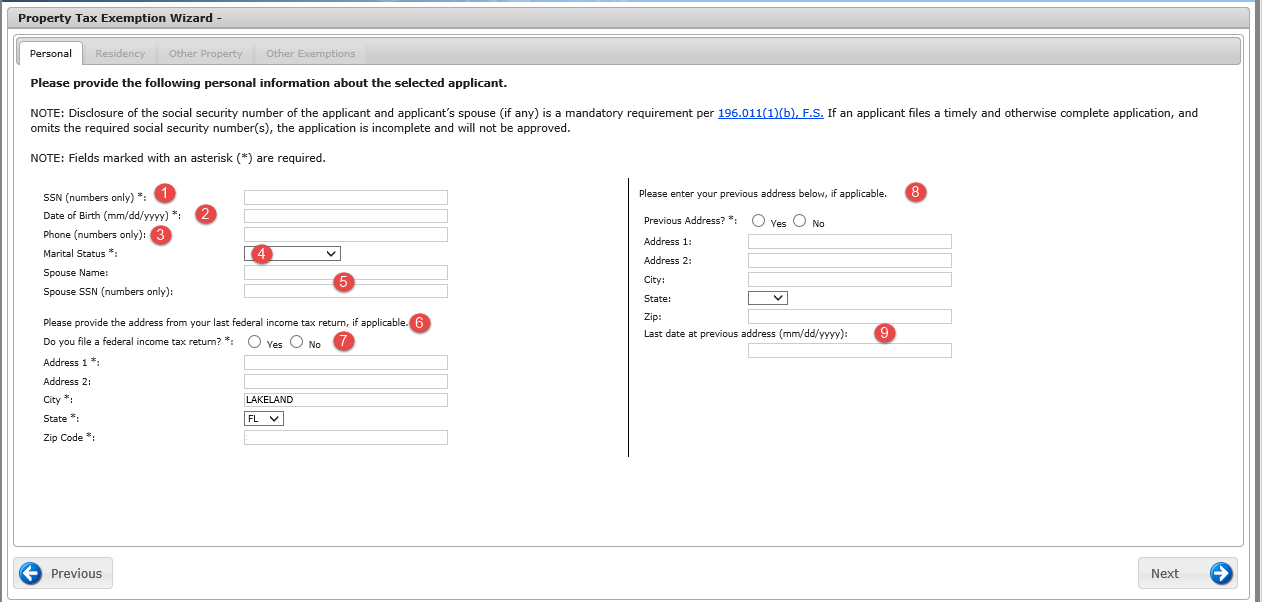Switch to the Residency tab
Image resolution: width=1262 pixels, height=602 pixels.
(x=120, y=53)
